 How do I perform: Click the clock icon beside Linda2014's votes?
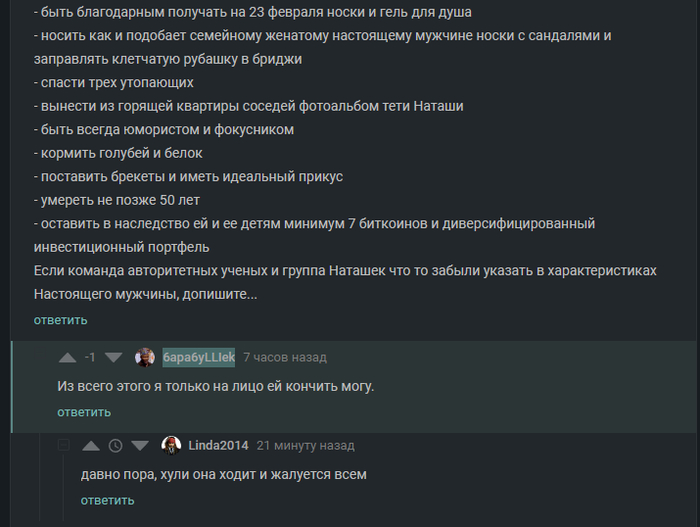tap(115, 445)
